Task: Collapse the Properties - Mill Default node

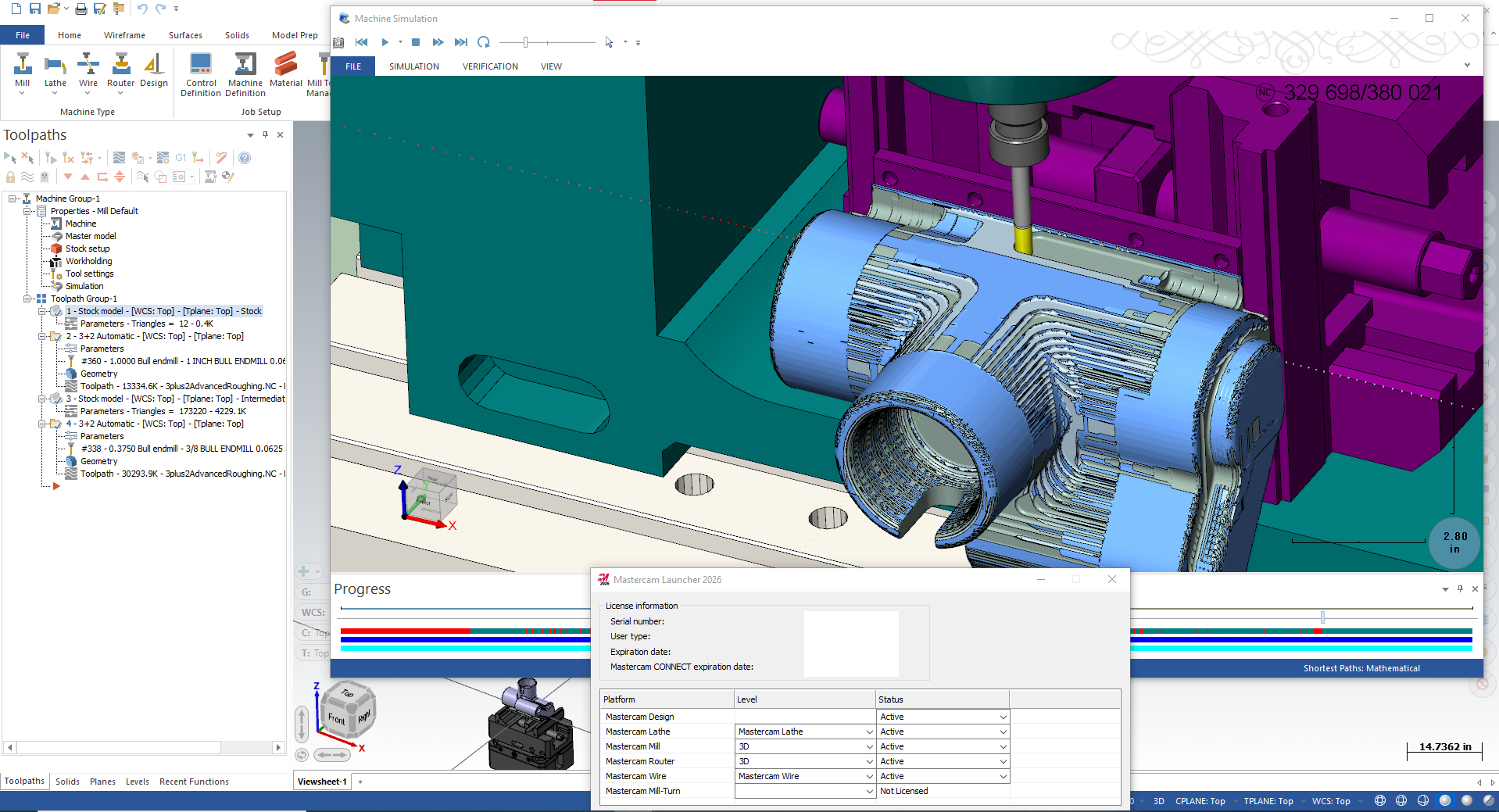Action: tap(27, 211)
